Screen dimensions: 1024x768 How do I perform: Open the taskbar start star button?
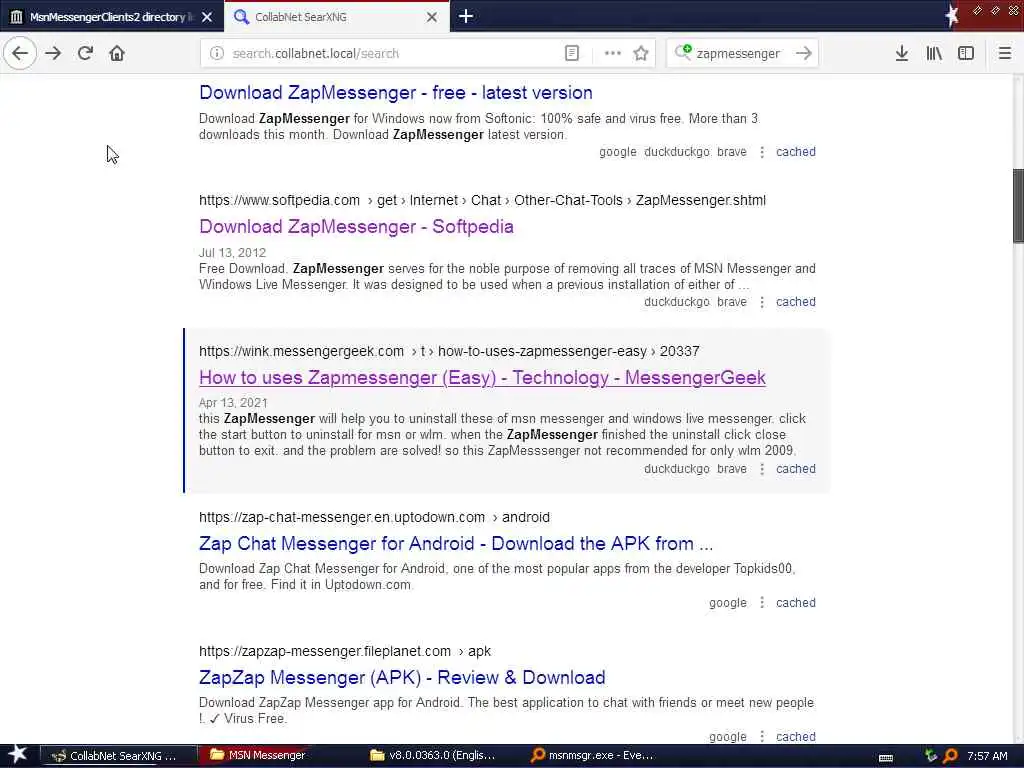coord(17,755)
